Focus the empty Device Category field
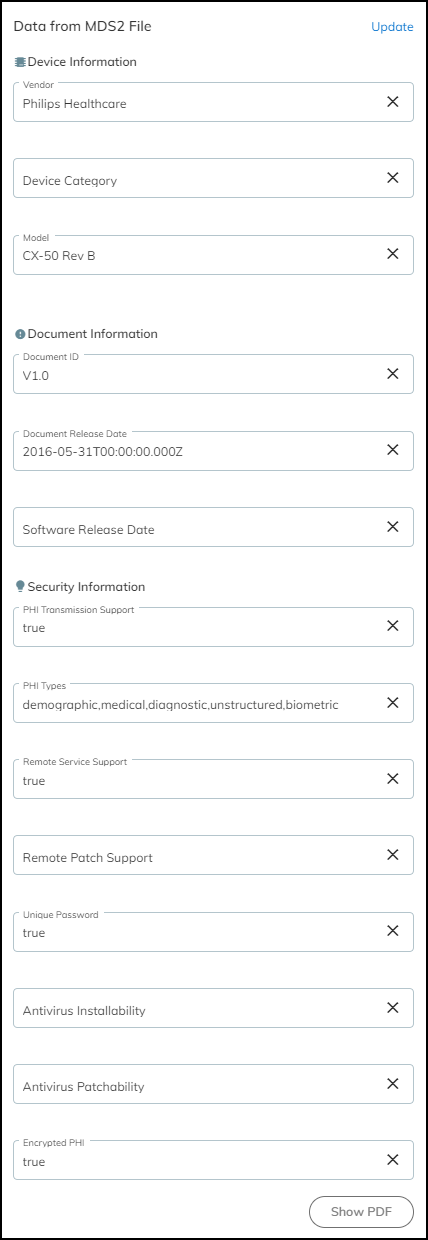 tap(213, 178)
